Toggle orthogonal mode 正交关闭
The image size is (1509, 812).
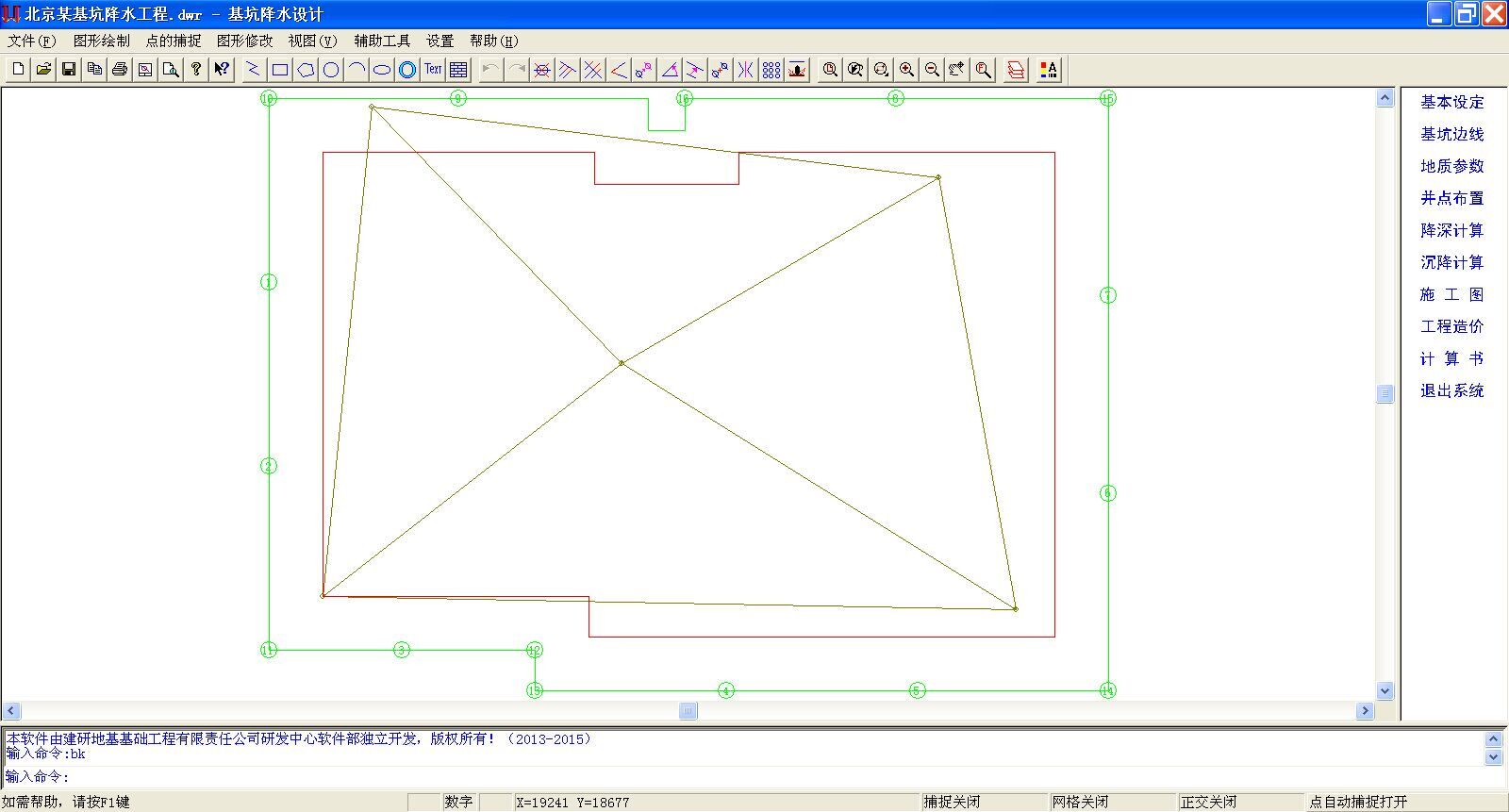coord(1208,802)
